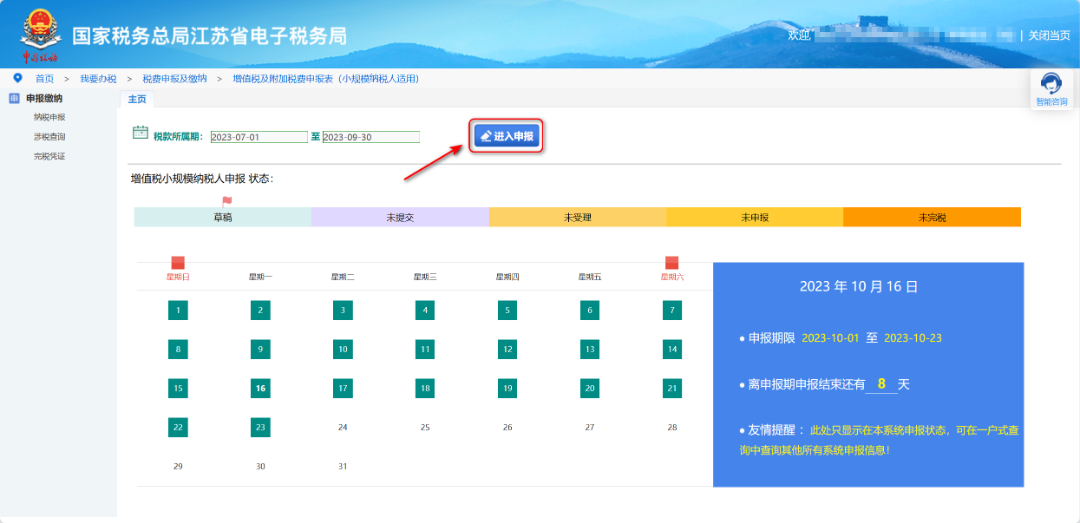Click the 星期三 column header
The width and height of the screenshot is (1080, 523).
(425, 277)
